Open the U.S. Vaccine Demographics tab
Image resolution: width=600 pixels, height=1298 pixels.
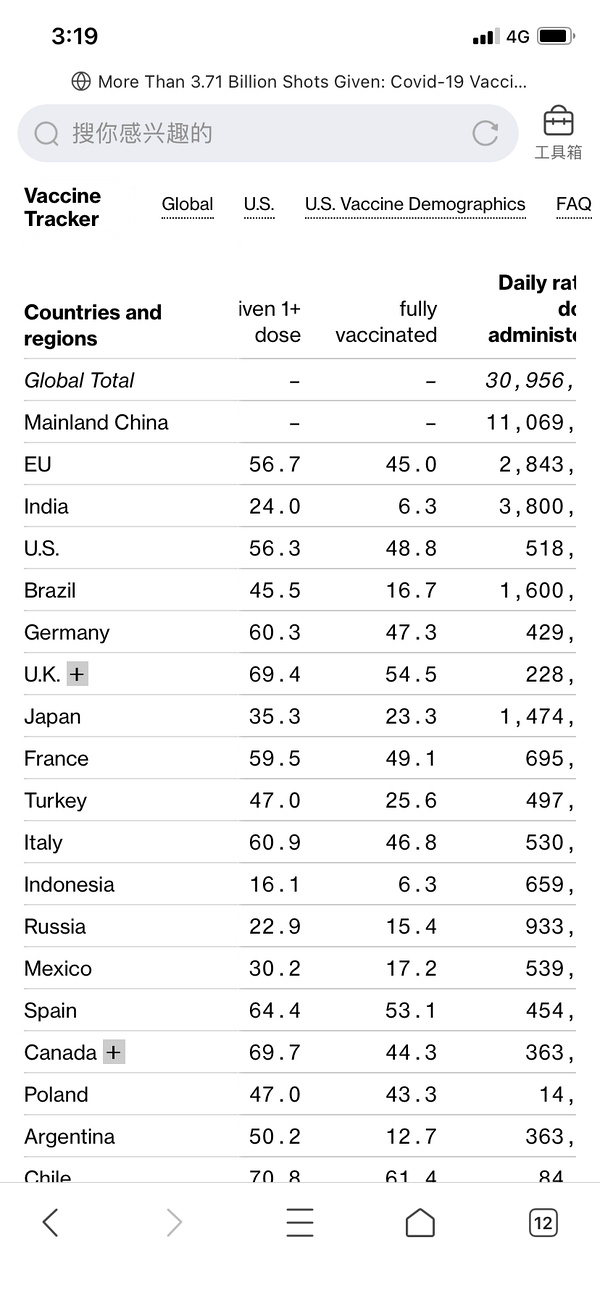point(415,204)
